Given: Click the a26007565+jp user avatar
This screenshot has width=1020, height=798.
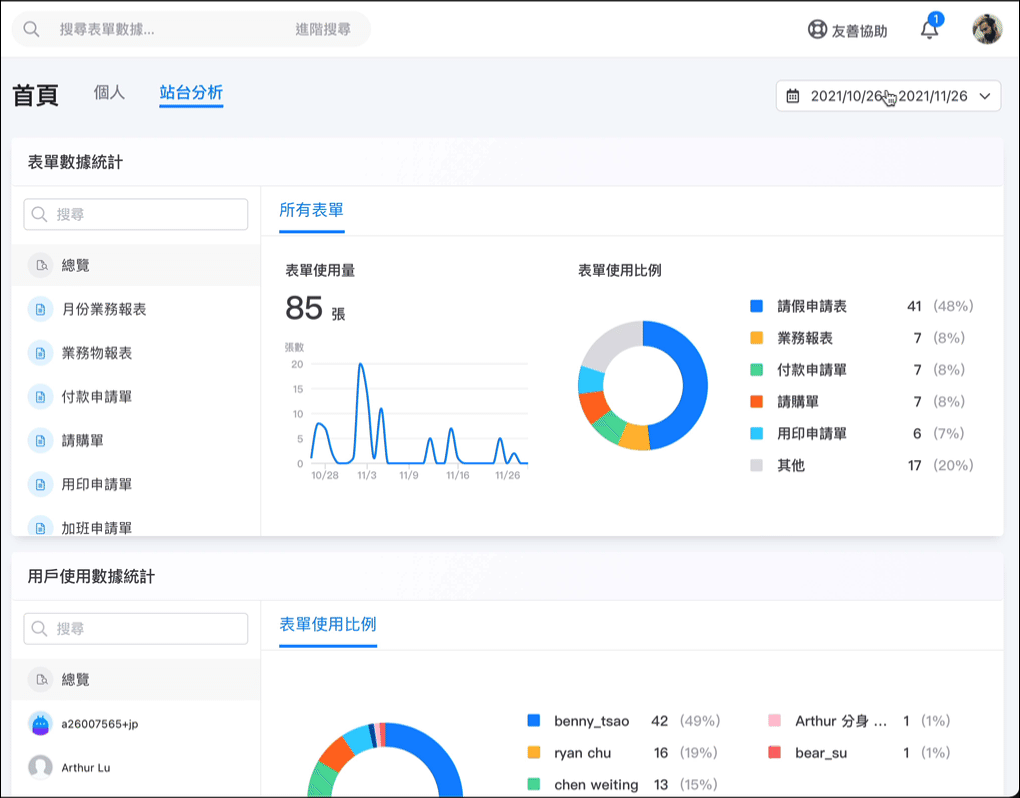Looking at the screenshot, I should click(x=40, y=724).
